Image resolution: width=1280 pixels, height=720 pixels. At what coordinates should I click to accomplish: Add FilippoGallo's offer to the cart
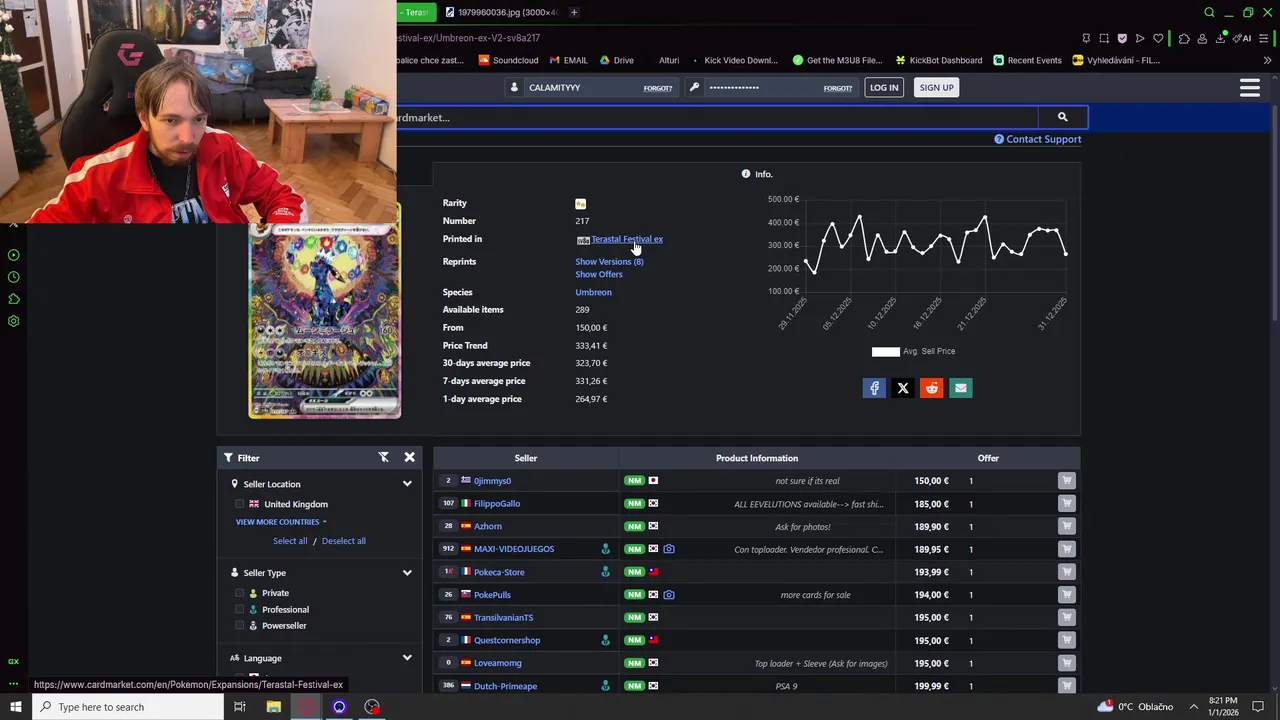1067,504
